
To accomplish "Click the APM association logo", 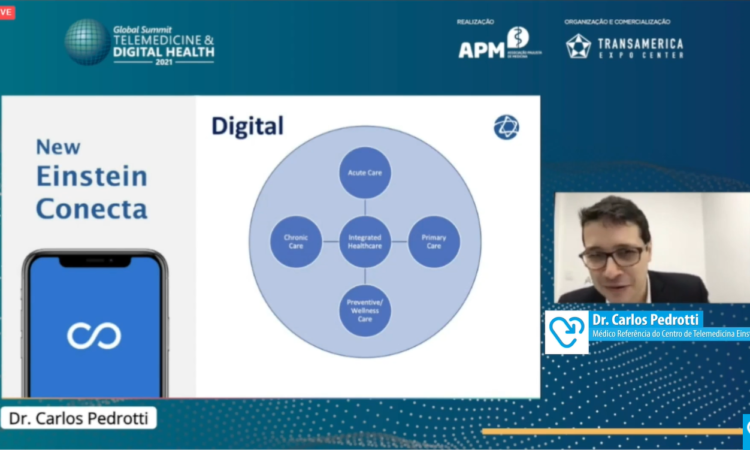I will tap(499, 44).
